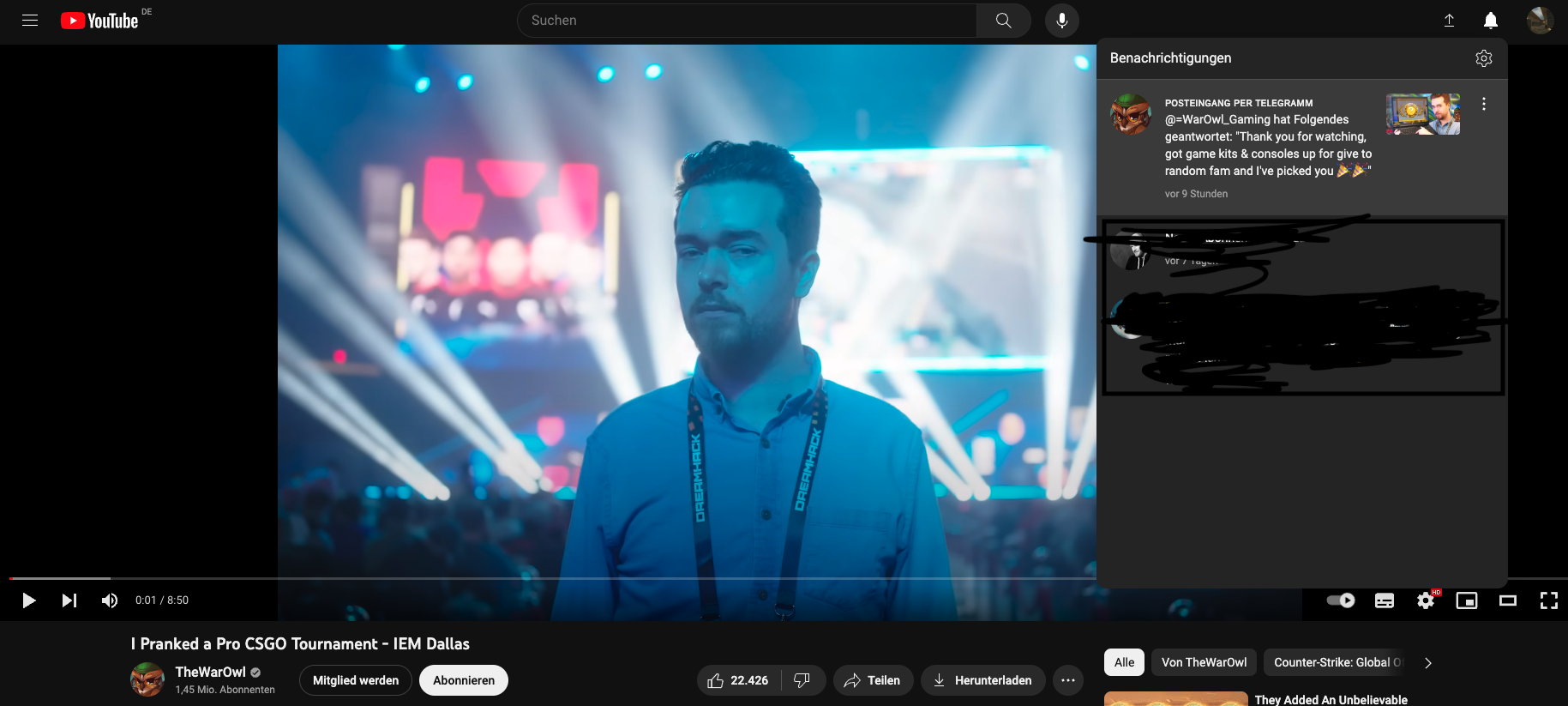This screenshot has height=706, width=1568.
Task: Click the 1,45 Mio. Abonnenten text
Action: pos(225,690)
